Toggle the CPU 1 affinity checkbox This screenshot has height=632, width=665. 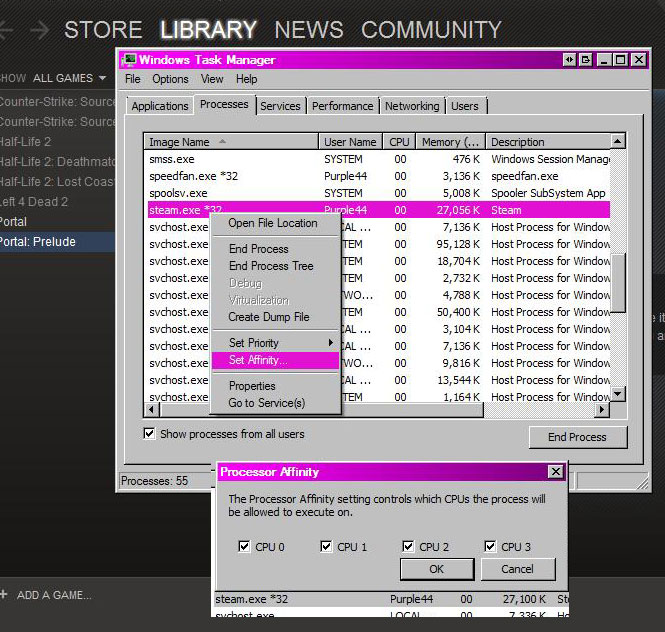pos(326,546)
